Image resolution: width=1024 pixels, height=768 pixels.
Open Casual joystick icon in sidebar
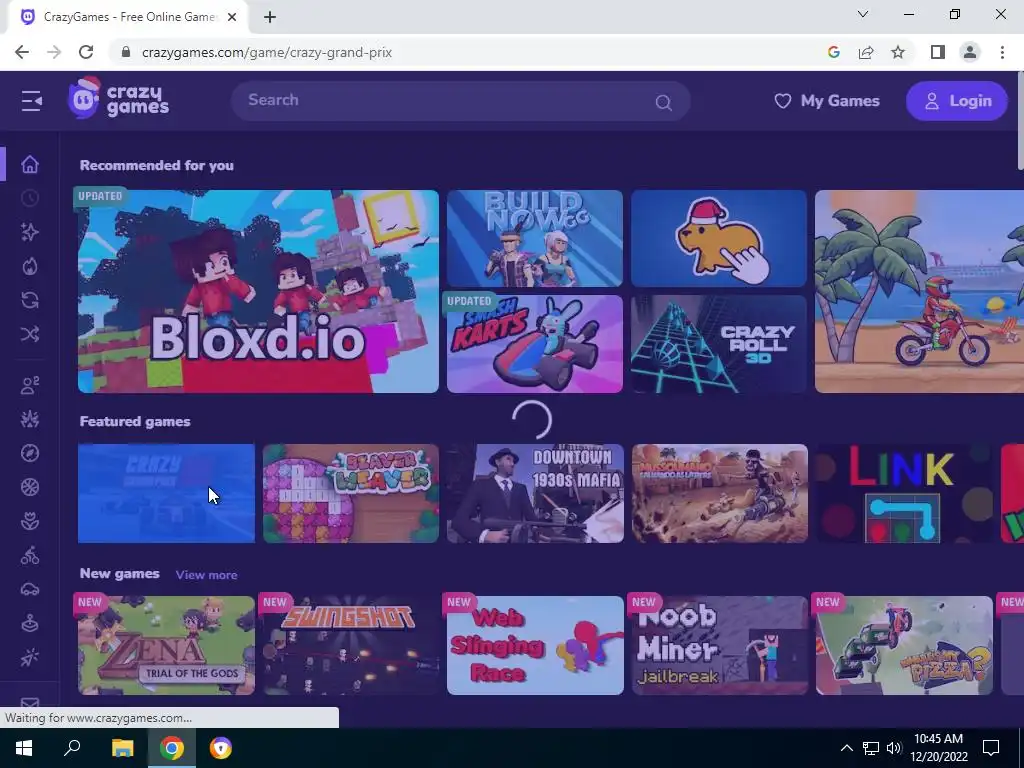(30, 623)
